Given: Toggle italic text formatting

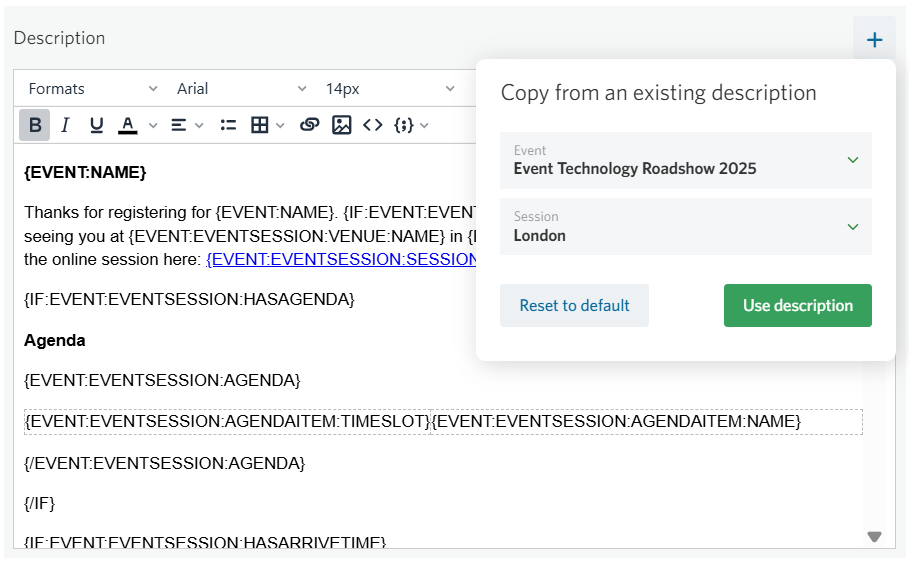Looking at the screenshot, I should coord(65,125).
